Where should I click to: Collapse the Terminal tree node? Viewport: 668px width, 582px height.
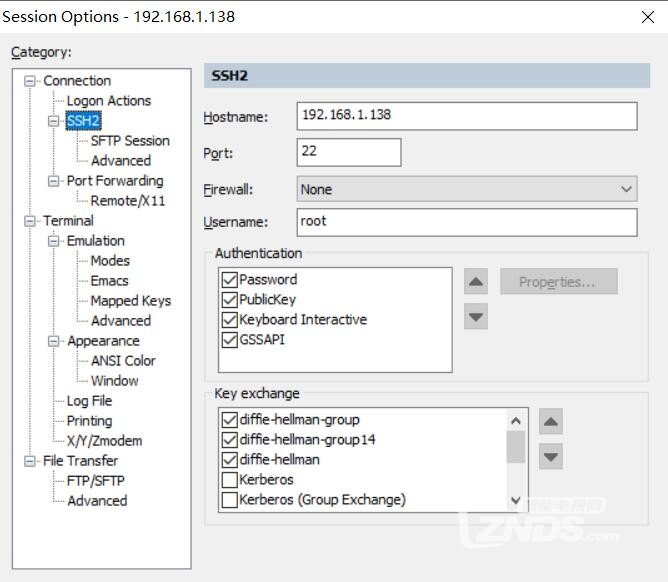pos(29,221)
